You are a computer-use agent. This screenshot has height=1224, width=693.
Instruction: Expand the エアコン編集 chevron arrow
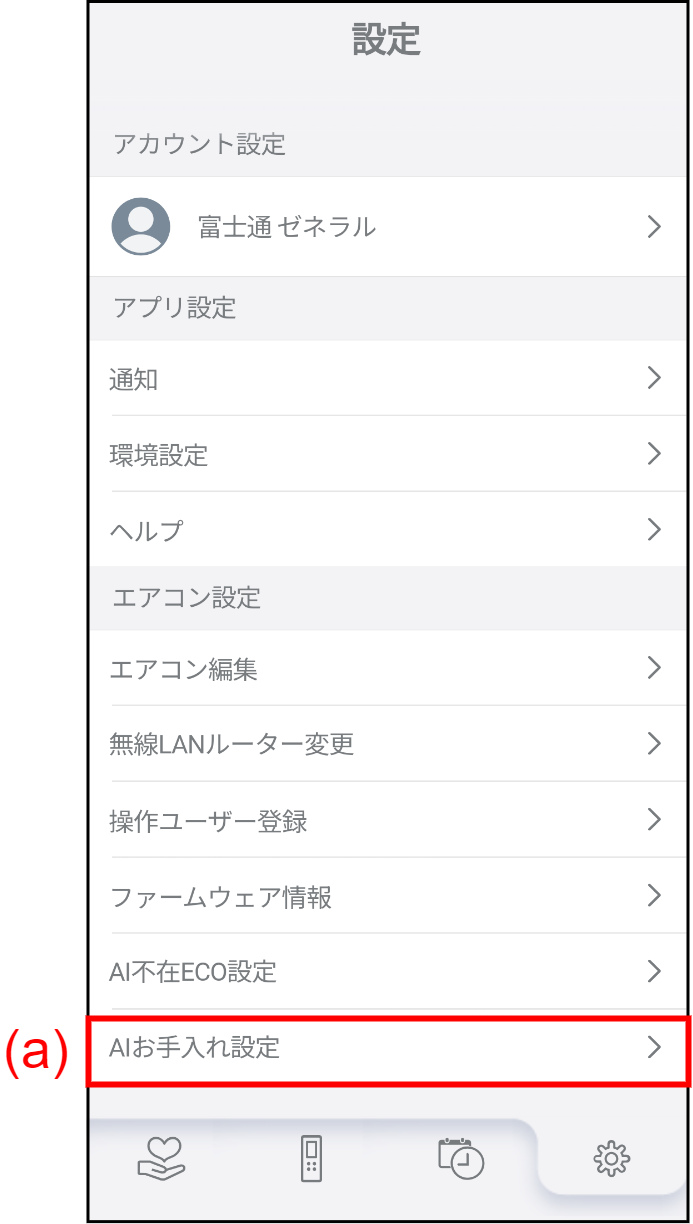[x=654, y=667]
